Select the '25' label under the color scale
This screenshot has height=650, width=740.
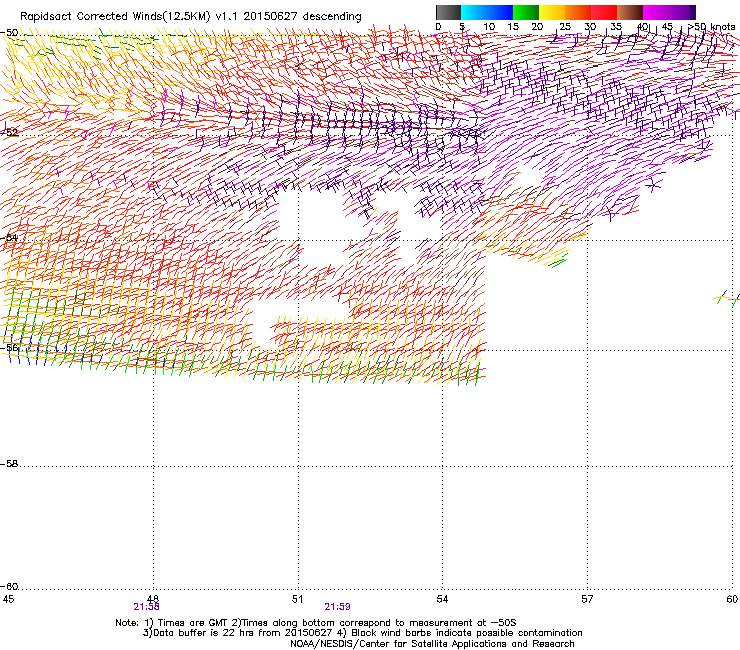[565, 27]
